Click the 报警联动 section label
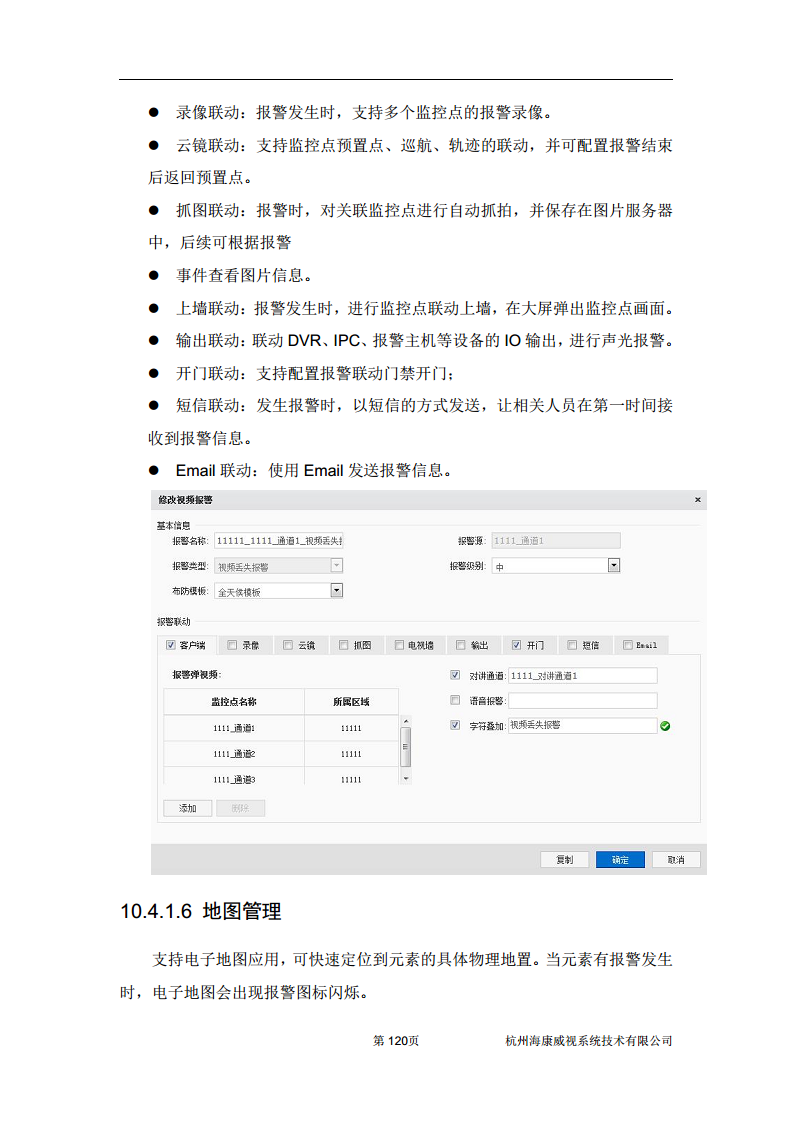 174,622
